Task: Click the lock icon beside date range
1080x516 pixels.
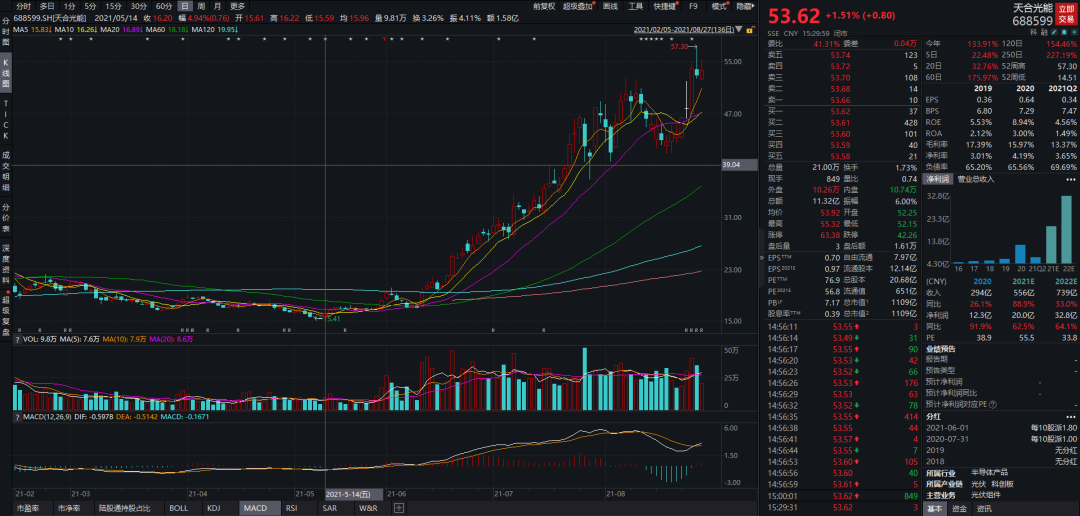Action: 748,30
